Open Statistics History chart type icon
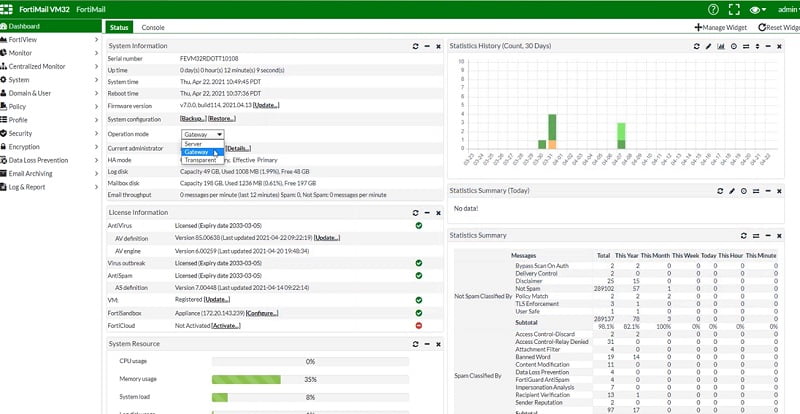This screenshot has width=800, height=414. 721,46
